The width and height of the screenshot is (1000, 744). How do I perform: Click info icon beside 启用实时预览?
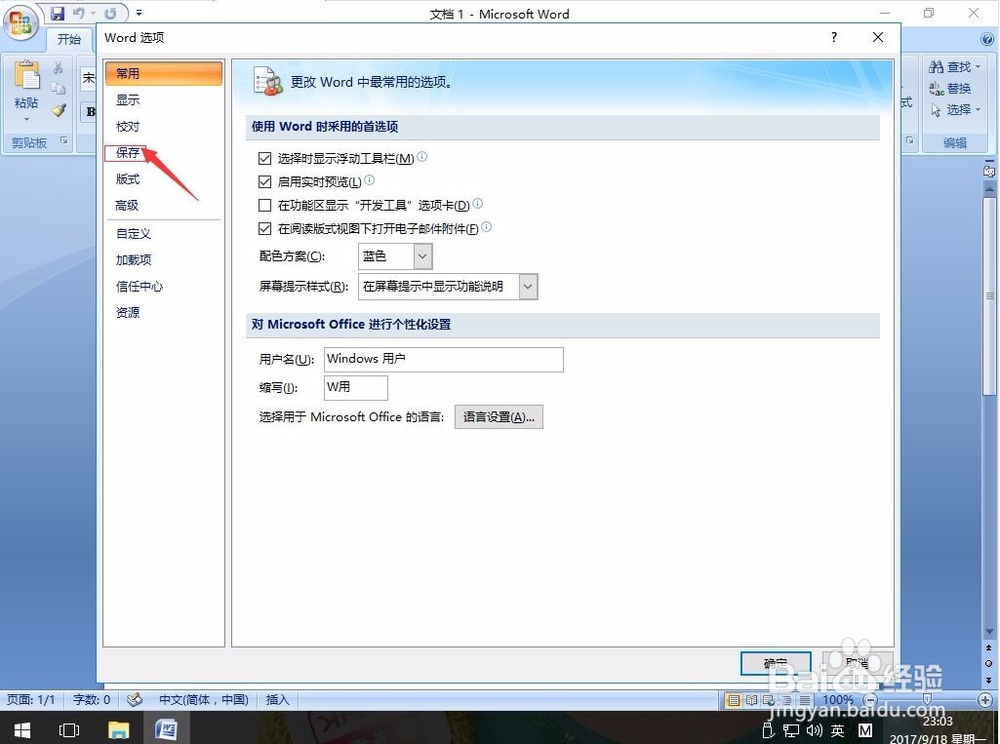(369, 180)
